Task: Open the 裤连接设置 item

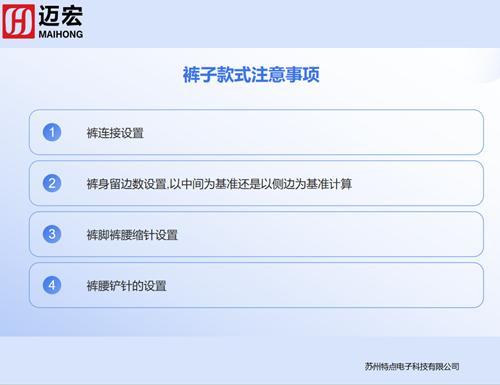Action: [x=115, y=133]
